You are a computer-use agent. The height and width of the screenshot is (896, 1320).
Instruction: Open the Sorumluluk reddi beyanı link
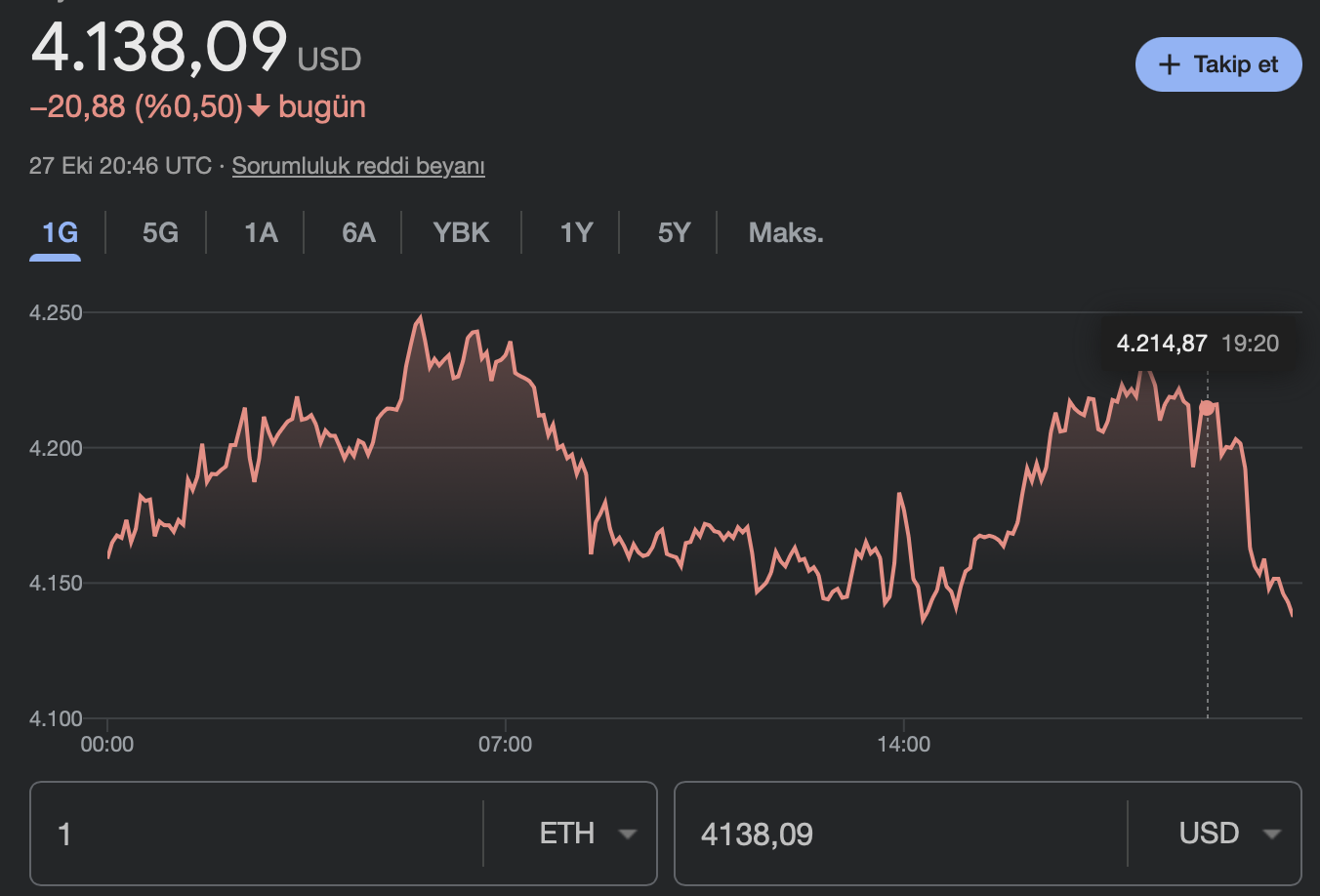pyautogui.click(x=358, y=166)
